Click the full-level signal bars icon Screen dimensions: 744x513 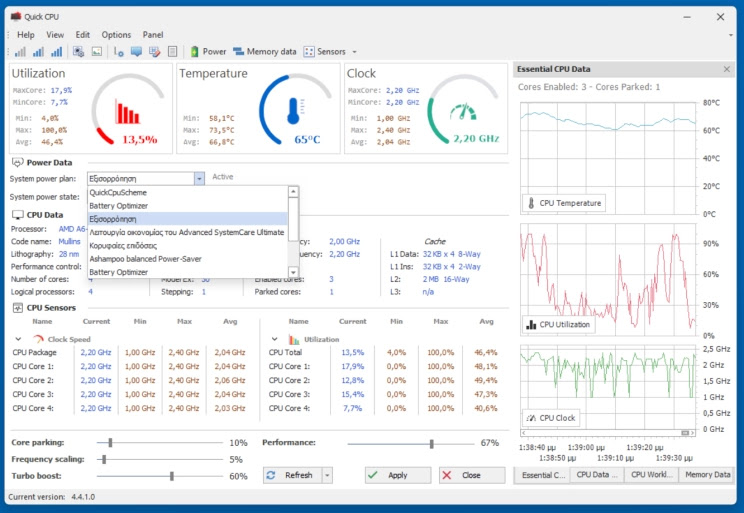tap(56, 52)
